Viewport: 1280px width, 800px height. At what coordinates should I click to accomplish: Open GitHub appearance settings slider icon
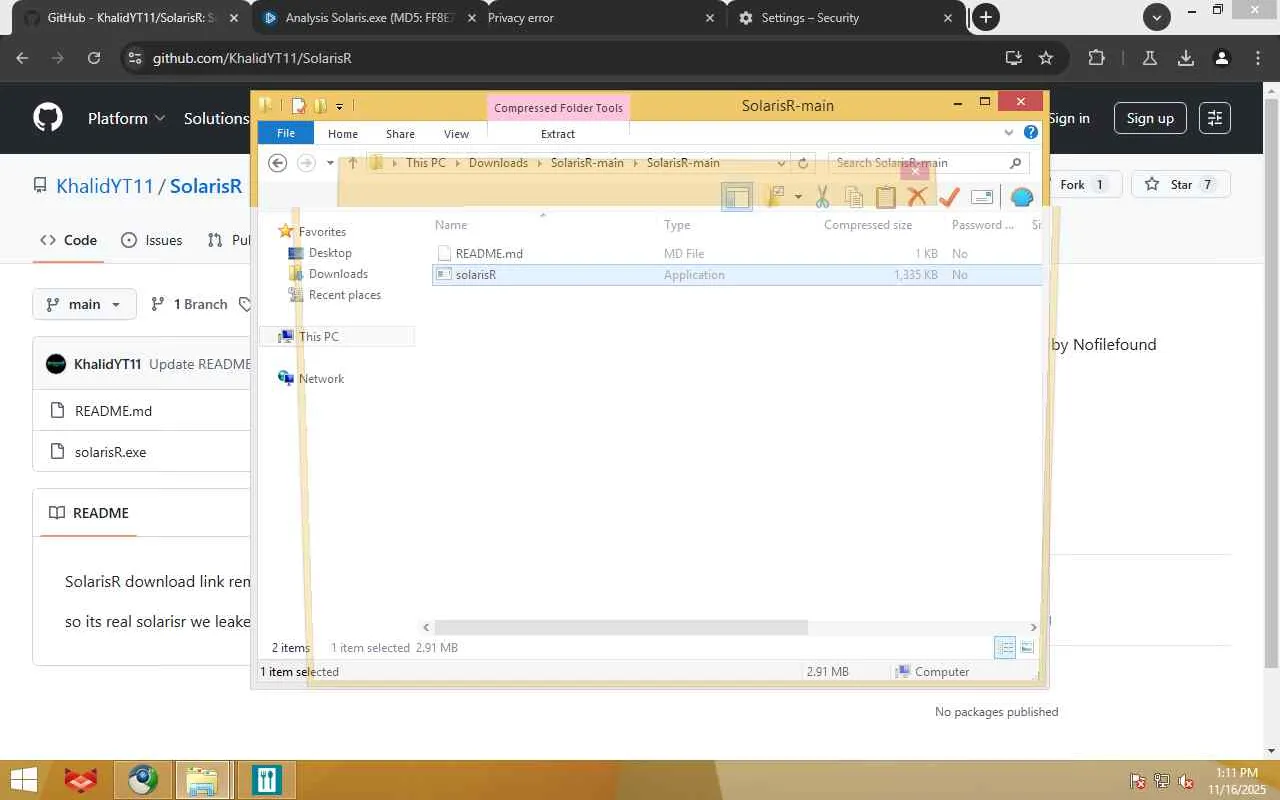[x=1215, y=118]
